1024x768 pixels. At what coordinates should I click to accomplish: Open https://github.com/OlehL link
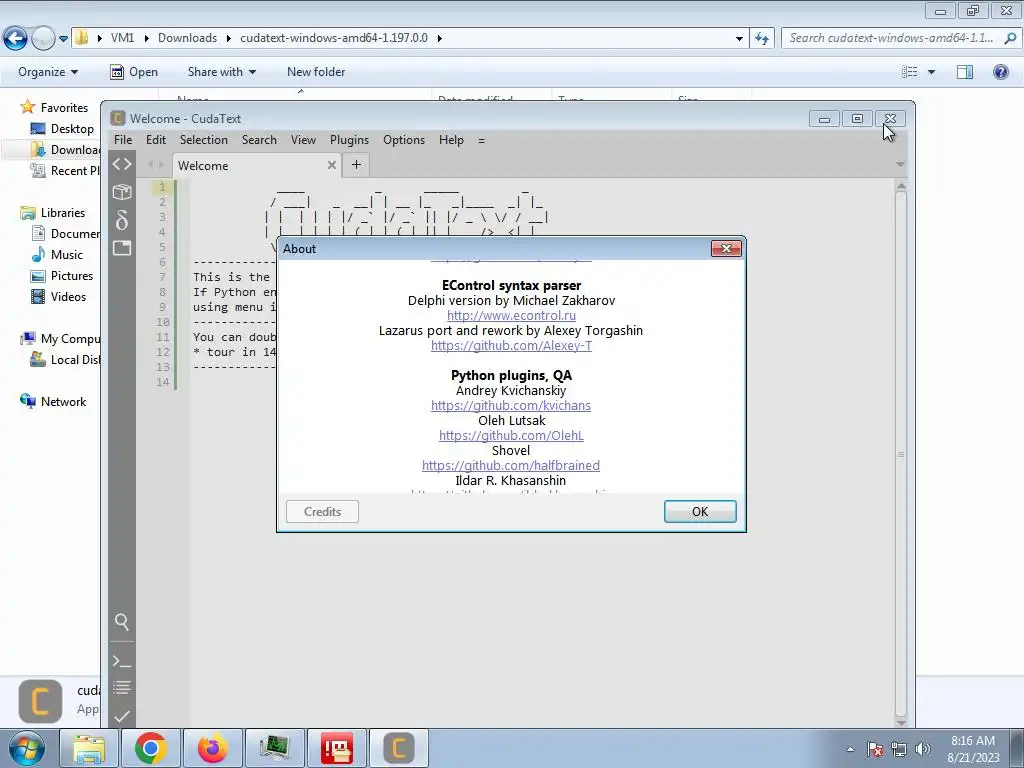coord(511,436)
